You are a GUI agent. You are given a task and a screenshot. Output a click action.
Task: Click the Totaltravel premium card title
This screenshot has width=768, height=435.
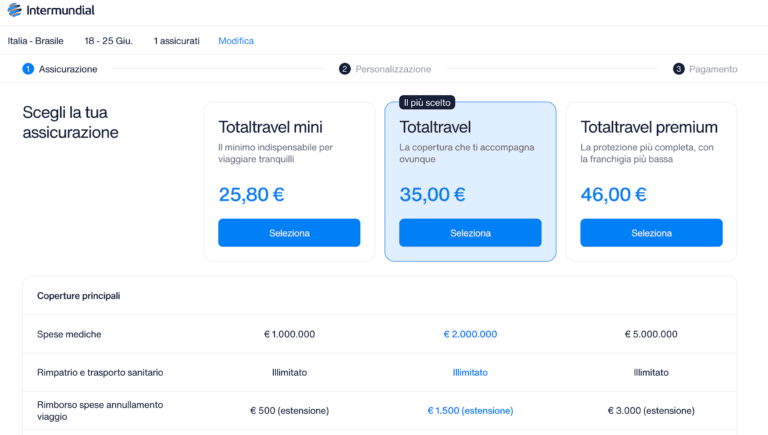pos(649,127)
